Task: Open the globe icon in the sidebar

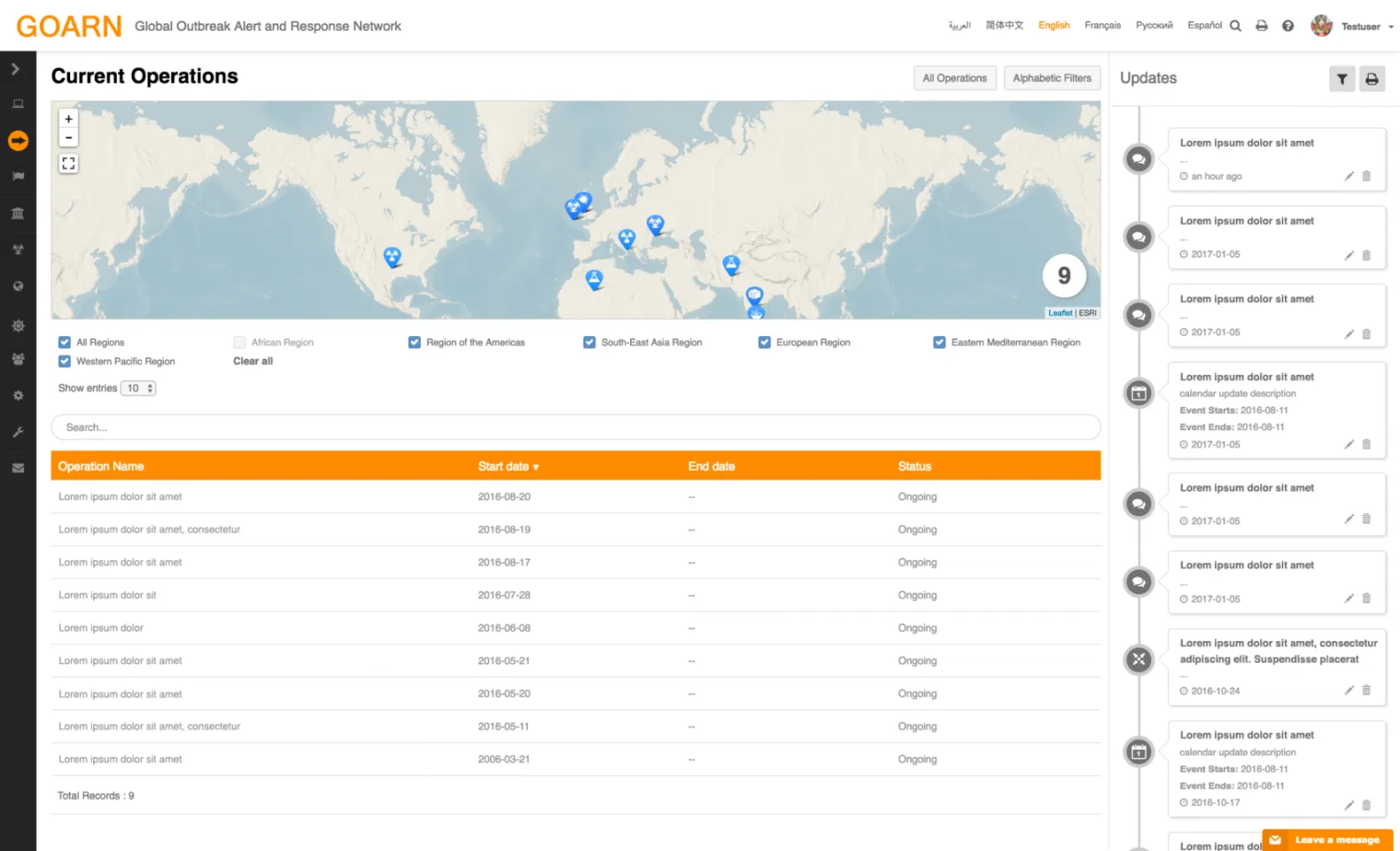Action: tap(18, 286)
